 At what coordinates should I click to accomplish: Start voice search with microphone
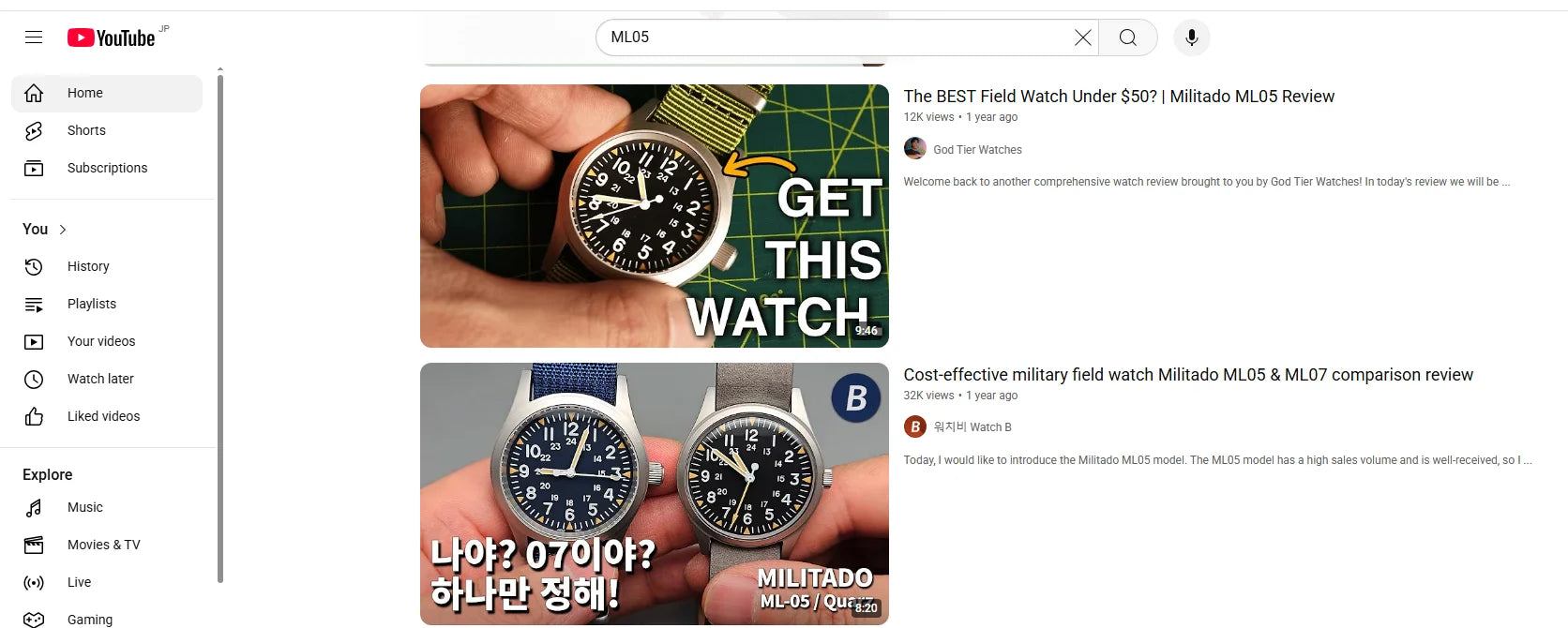coord(1192,37)
